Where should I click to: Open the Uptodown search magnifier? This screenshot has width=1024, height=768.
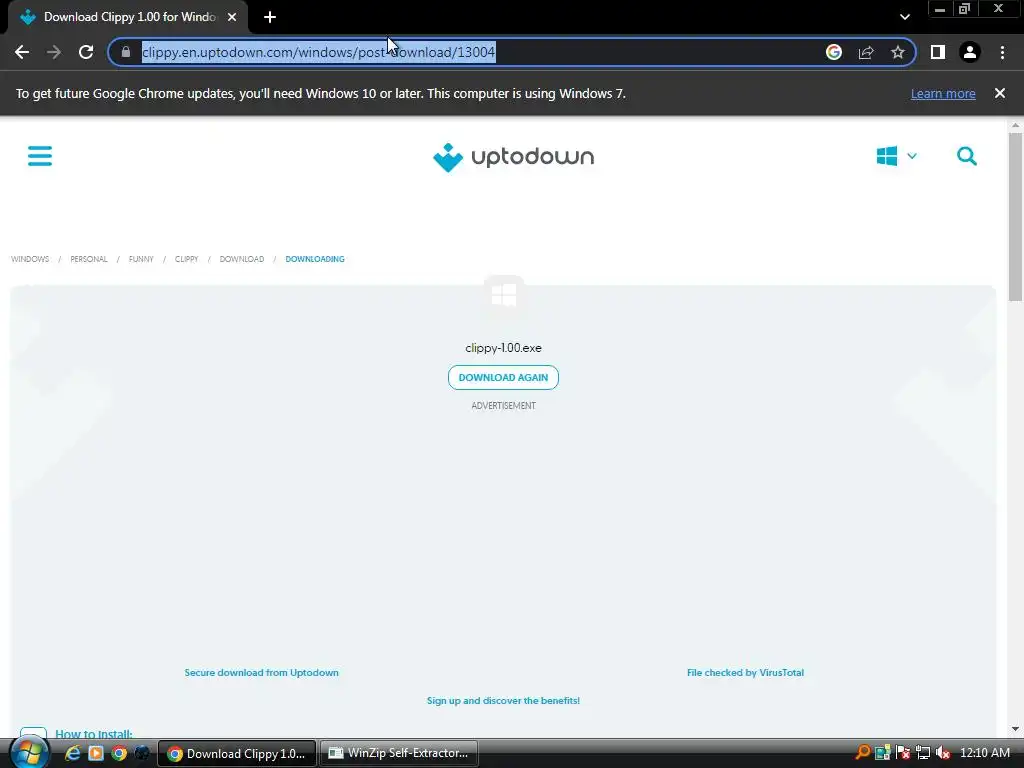pyautogui.click(x=967, y=156)
